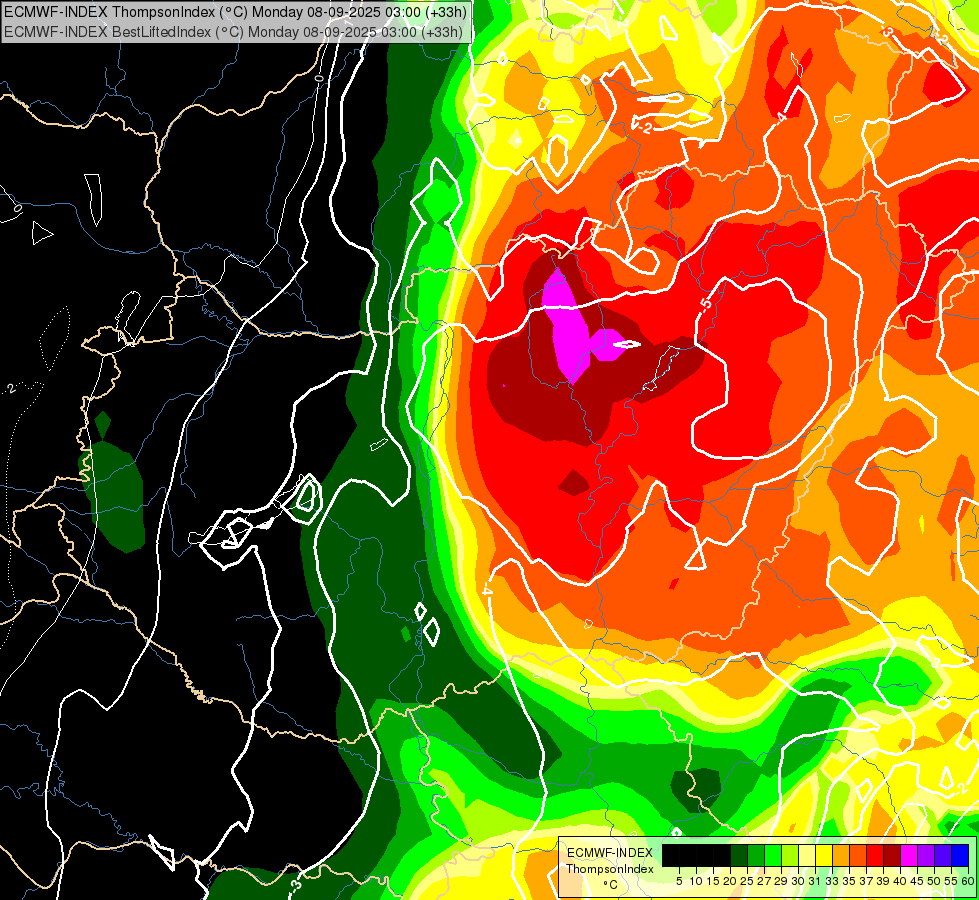
Task: Pick the bright green 27–29 legend swatch
Action: (x=773, y=855)
